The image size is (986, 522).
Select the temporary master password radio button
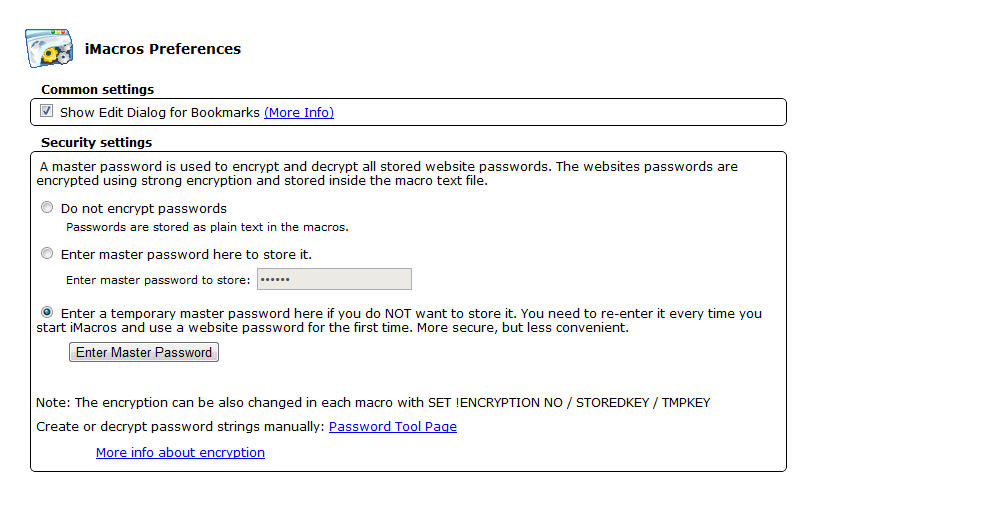pyautogui.click(x=47, y=313)
